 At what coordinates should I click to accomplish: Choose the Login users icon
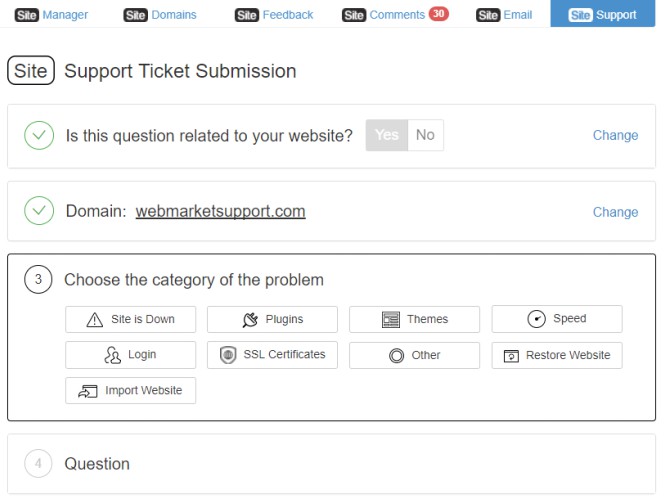(113, 355)
